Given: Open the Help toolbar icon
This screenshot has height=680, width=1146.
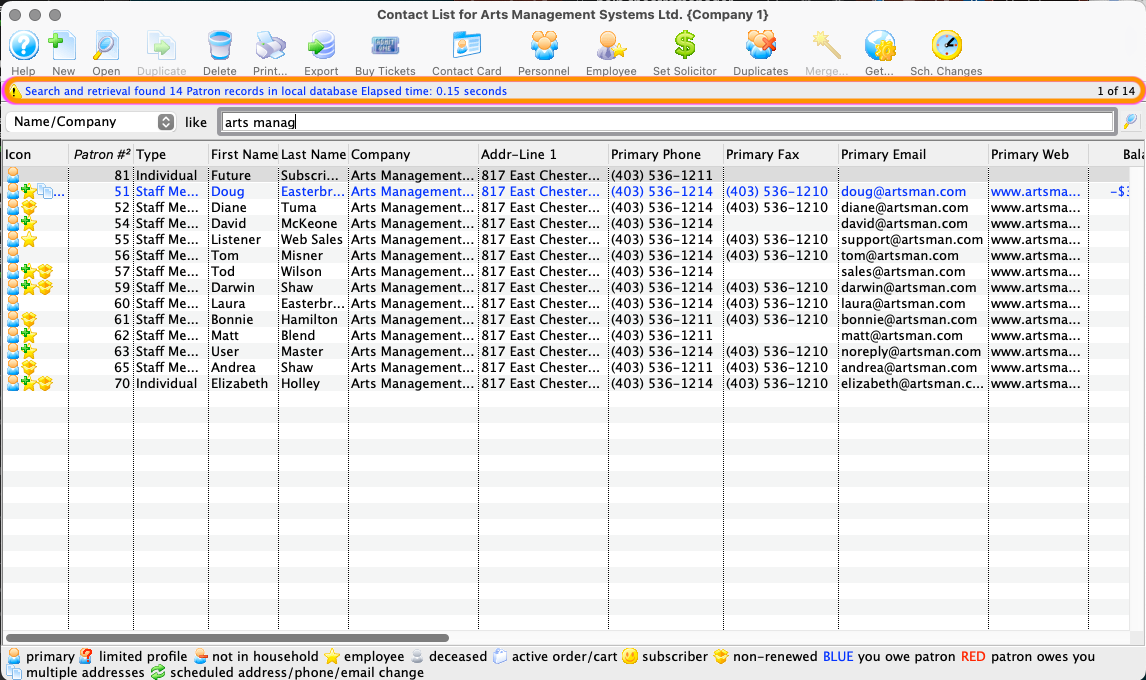Looking at the screenshot, I should click(23, 46).
